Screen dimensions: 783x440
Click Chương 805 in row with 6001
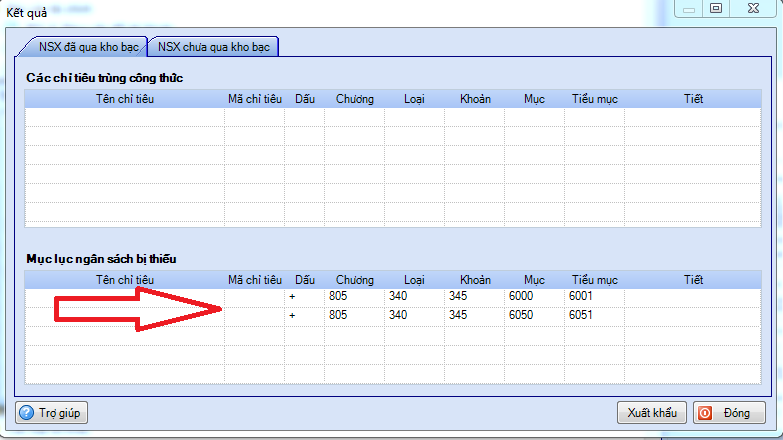(355, 297)
